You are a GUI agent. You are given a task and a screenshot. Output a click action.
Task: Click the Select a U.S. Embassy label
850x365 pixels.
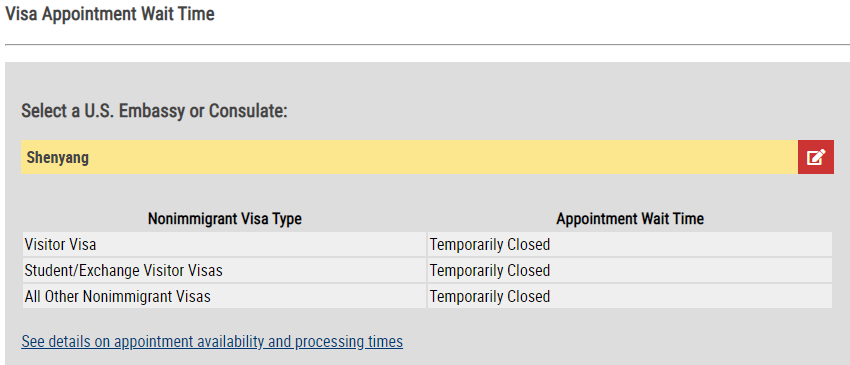tap(154, 111)
